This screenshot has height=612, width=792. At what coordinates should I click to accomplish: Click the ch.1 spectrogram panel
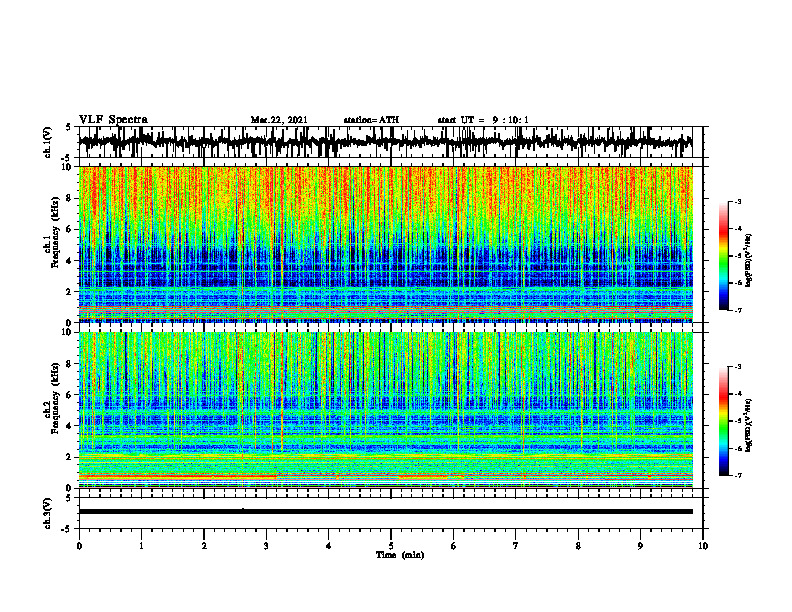386,244
